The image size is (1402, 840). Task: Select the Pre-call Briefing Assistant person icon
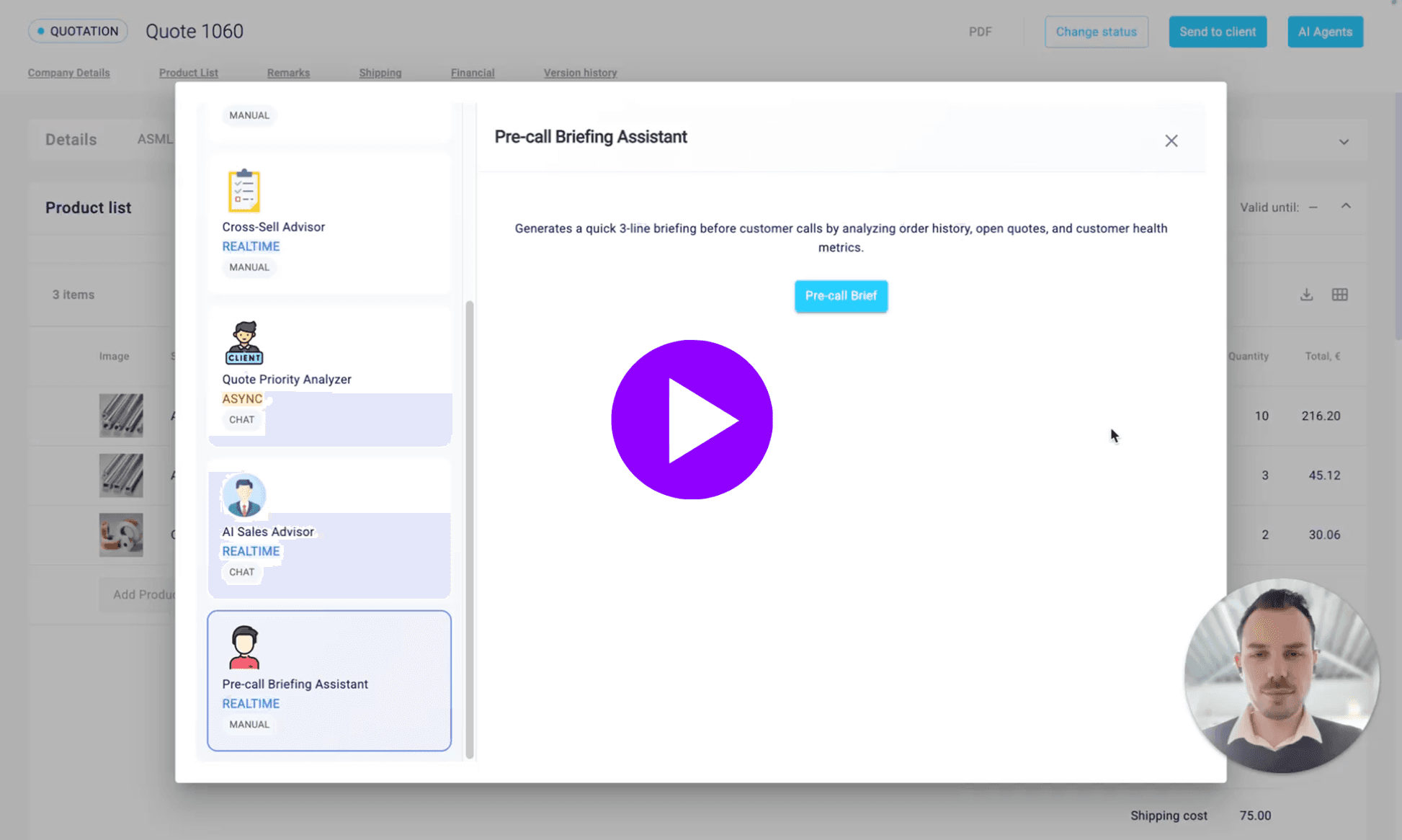click(244, 647)
